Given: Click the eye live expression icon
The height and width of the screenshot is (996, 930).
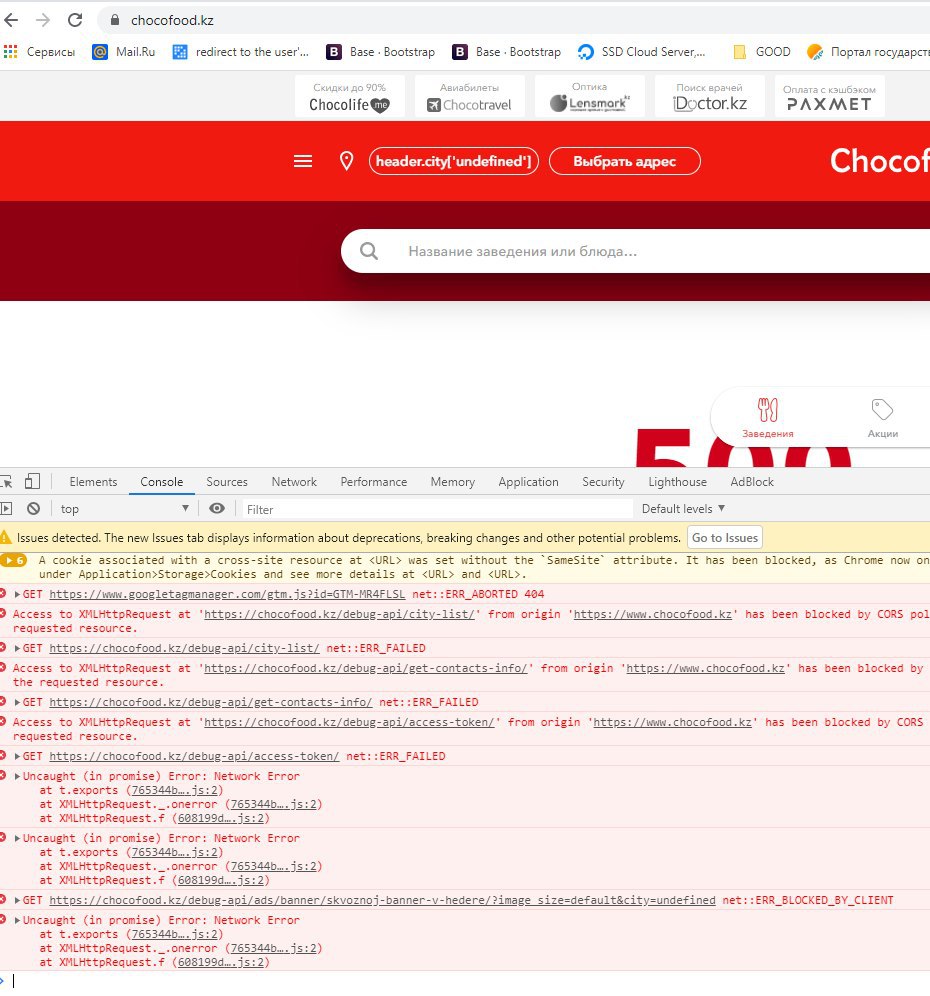Looking at the screenshot, I should [217, 508].
